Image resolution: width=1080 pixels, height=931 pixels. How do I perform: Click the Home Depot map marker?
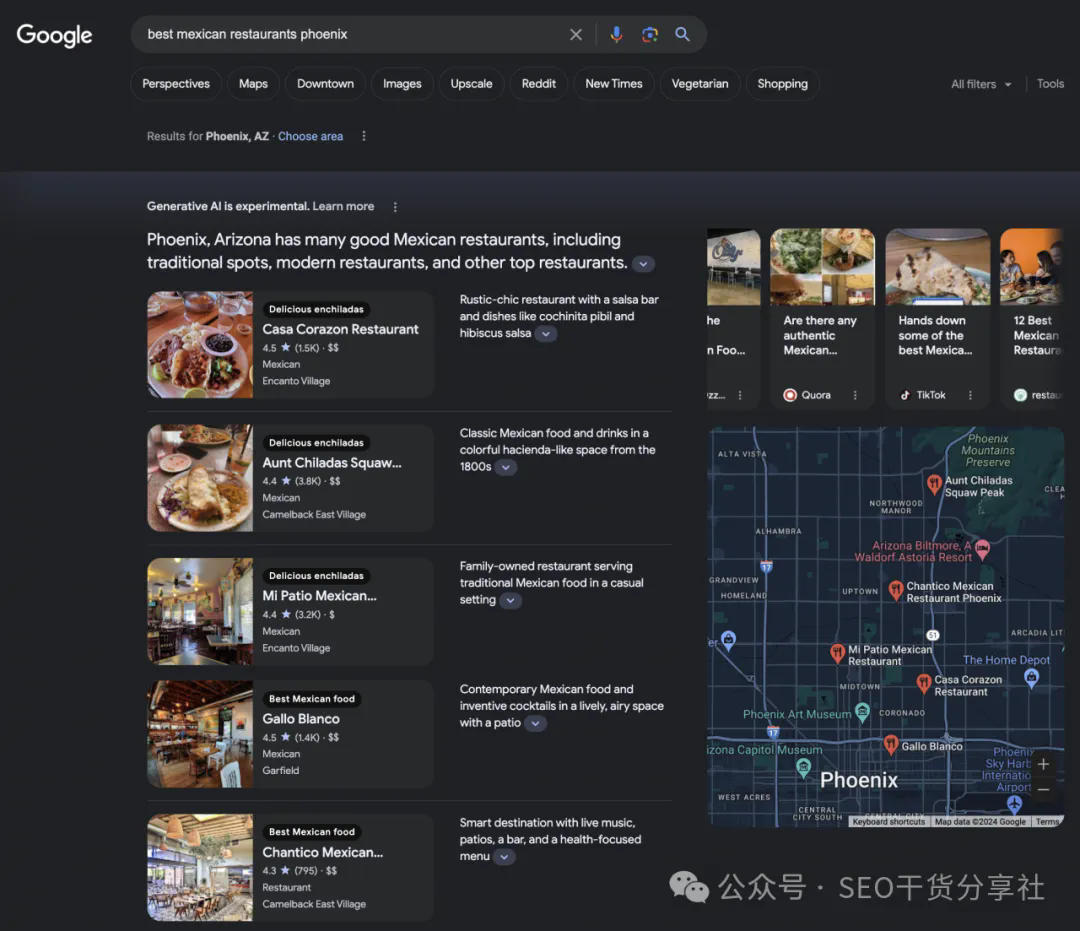(x=1031, y=678)
